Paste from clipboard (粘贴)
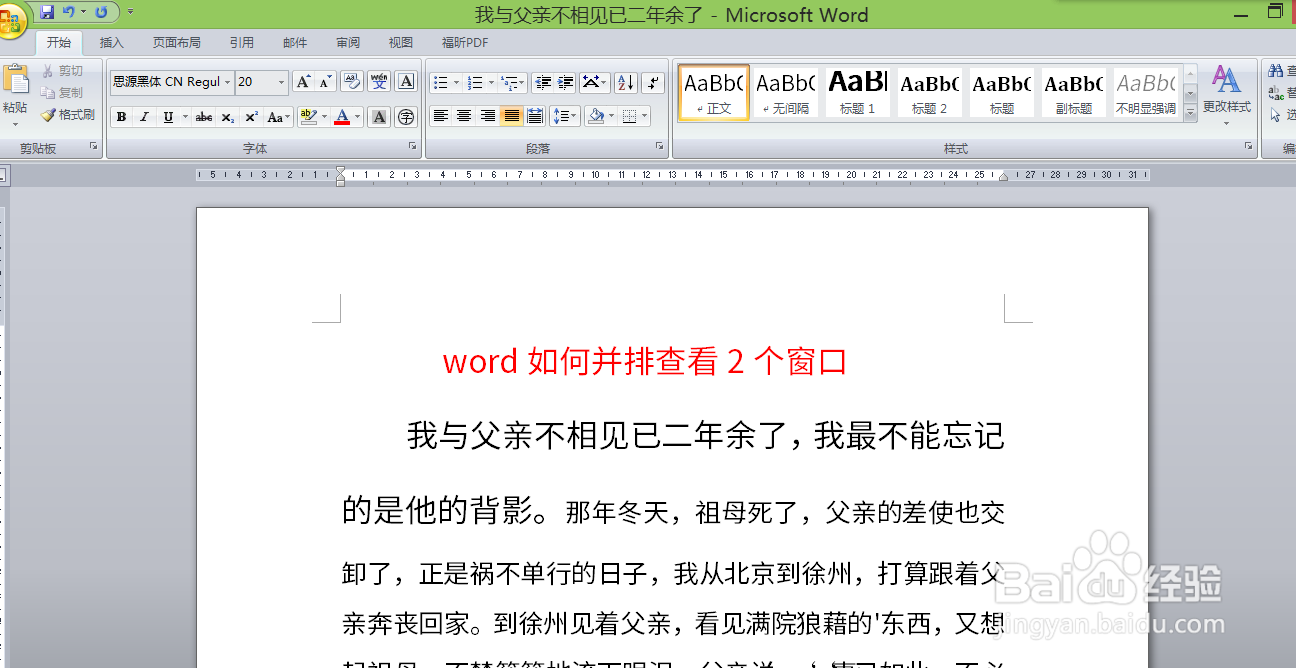 click(x=15, y=96)
